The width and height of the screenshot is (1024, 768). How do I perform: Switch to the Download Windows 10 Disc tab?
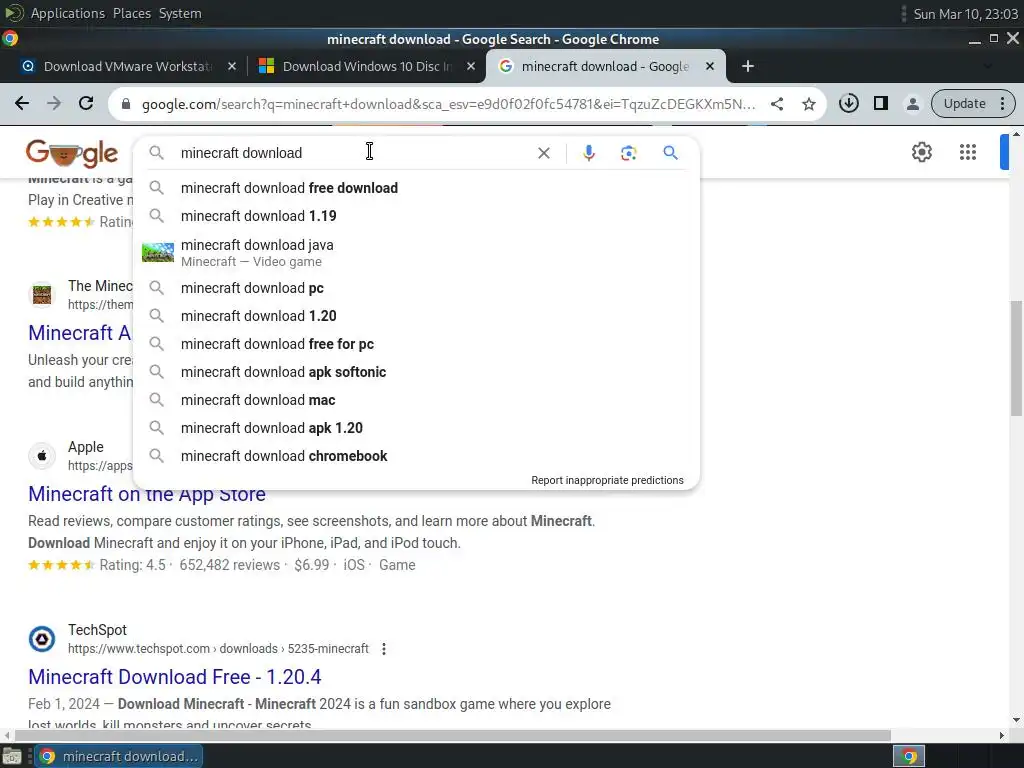tap(366, 67)
